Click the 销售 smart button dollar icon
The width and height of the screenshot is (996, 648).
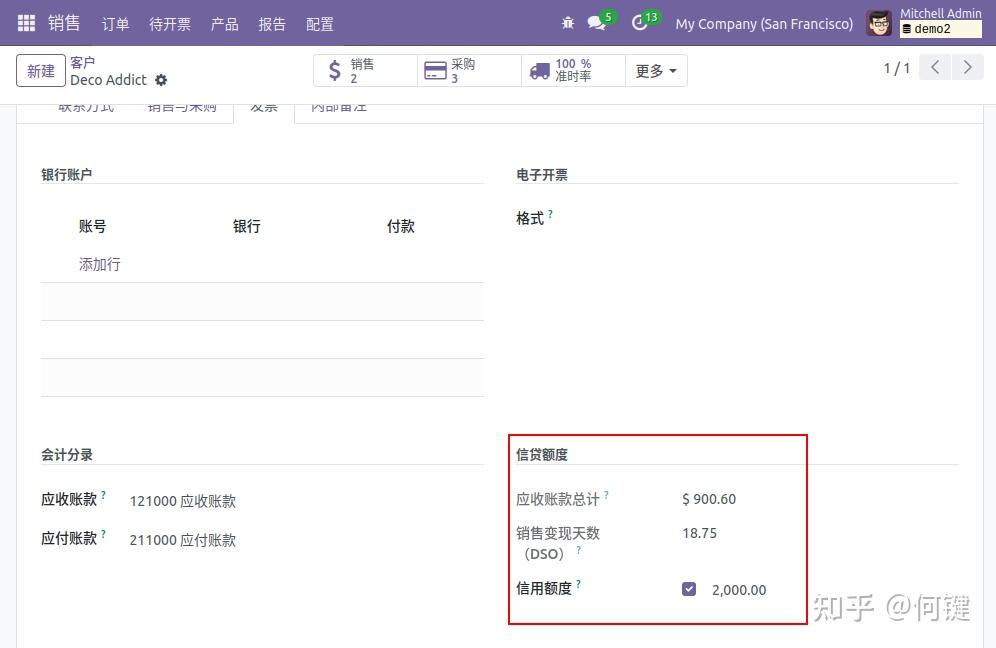click(x=336, y=71)
